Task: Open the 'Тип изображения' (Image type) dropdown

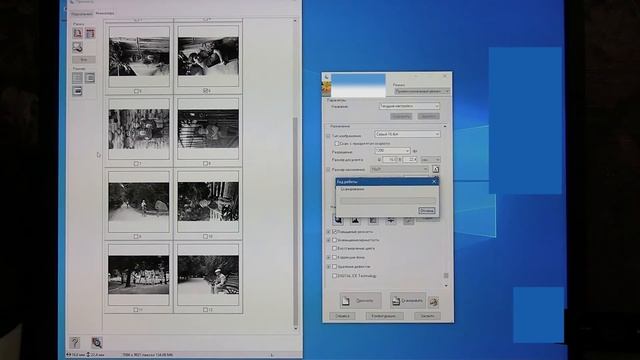Action: click(407, 134)
